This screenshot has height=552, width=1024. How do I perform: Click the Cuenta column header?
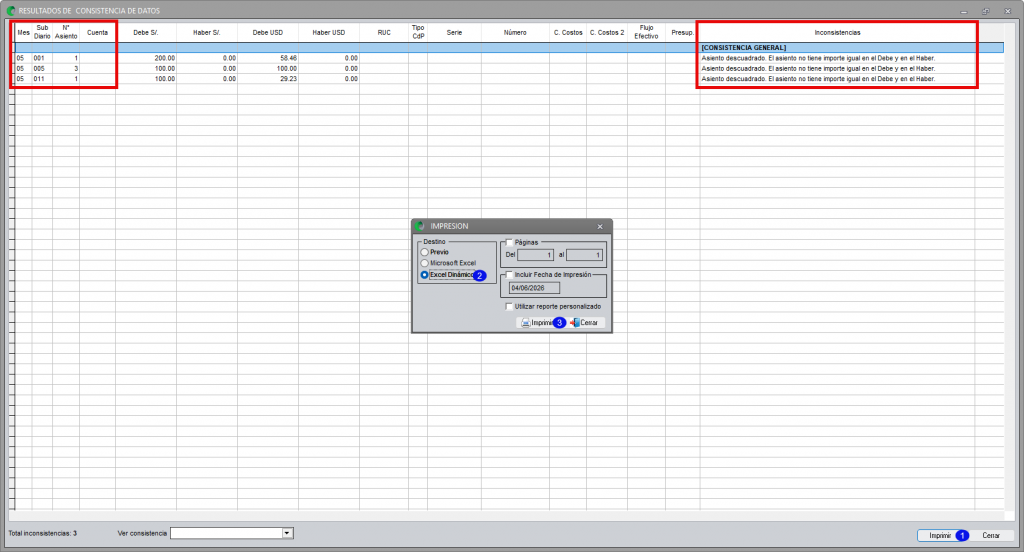click(97, 33)
